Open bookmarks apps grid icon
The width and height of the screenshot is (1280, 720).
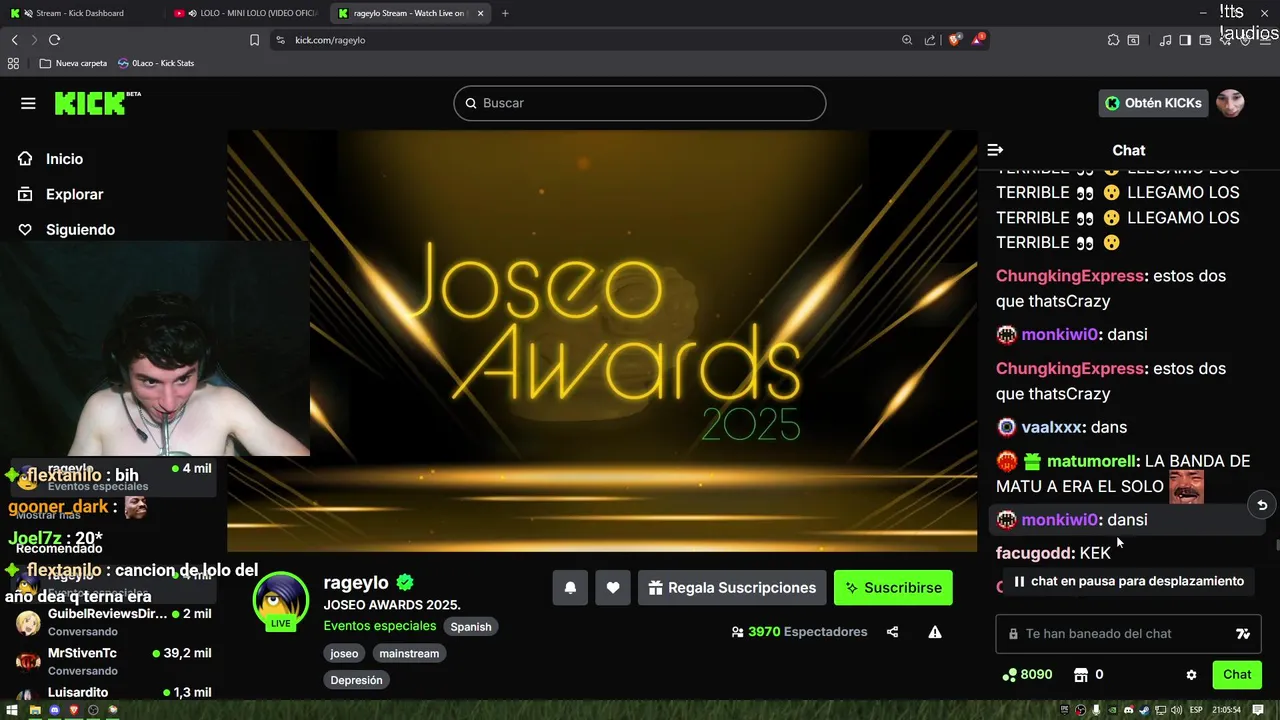tap(13, 63)
